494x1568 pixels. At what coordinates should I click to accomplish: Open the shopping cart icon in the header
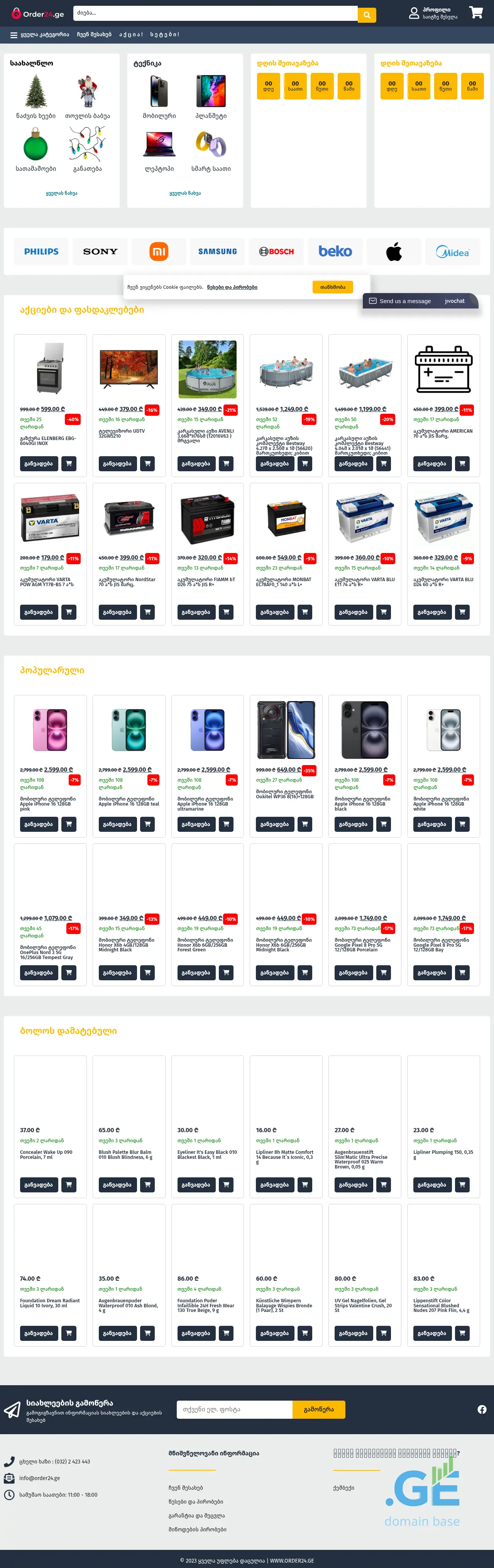[x=476, y=13]
